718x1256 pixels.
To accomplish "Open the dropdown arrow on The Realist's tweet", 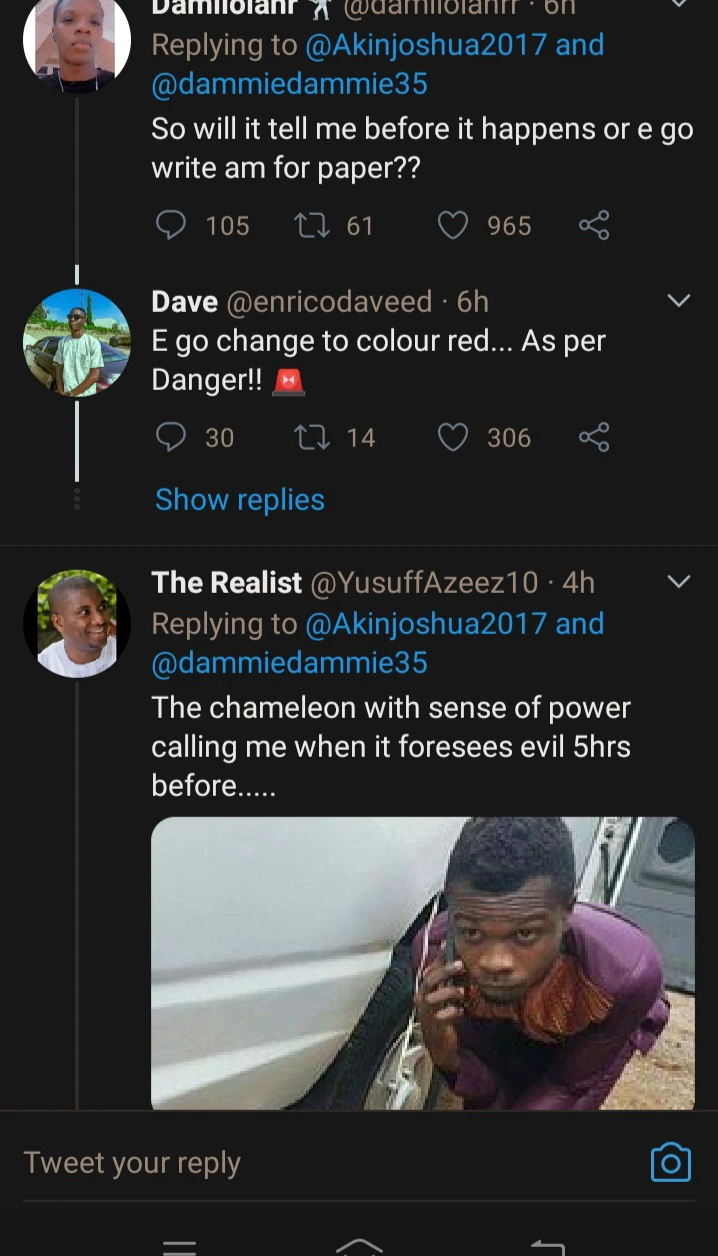I will 679,581.
